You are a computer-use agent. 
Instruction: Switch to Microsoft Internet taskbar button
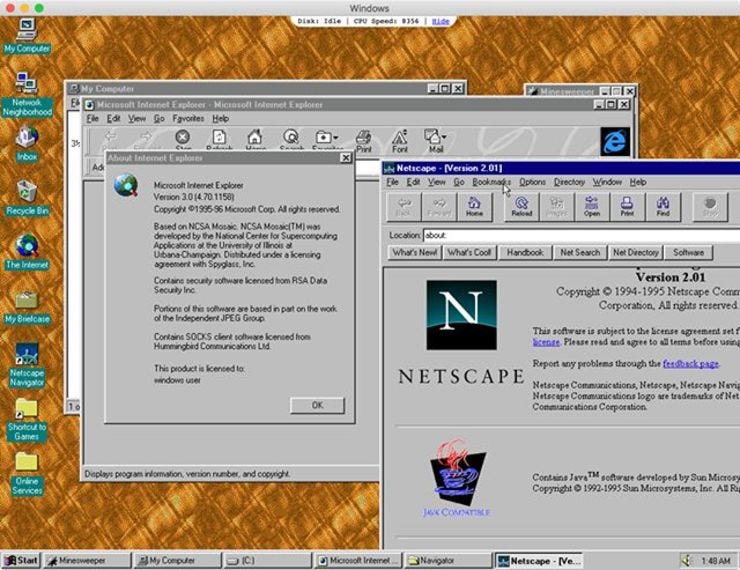358,561
